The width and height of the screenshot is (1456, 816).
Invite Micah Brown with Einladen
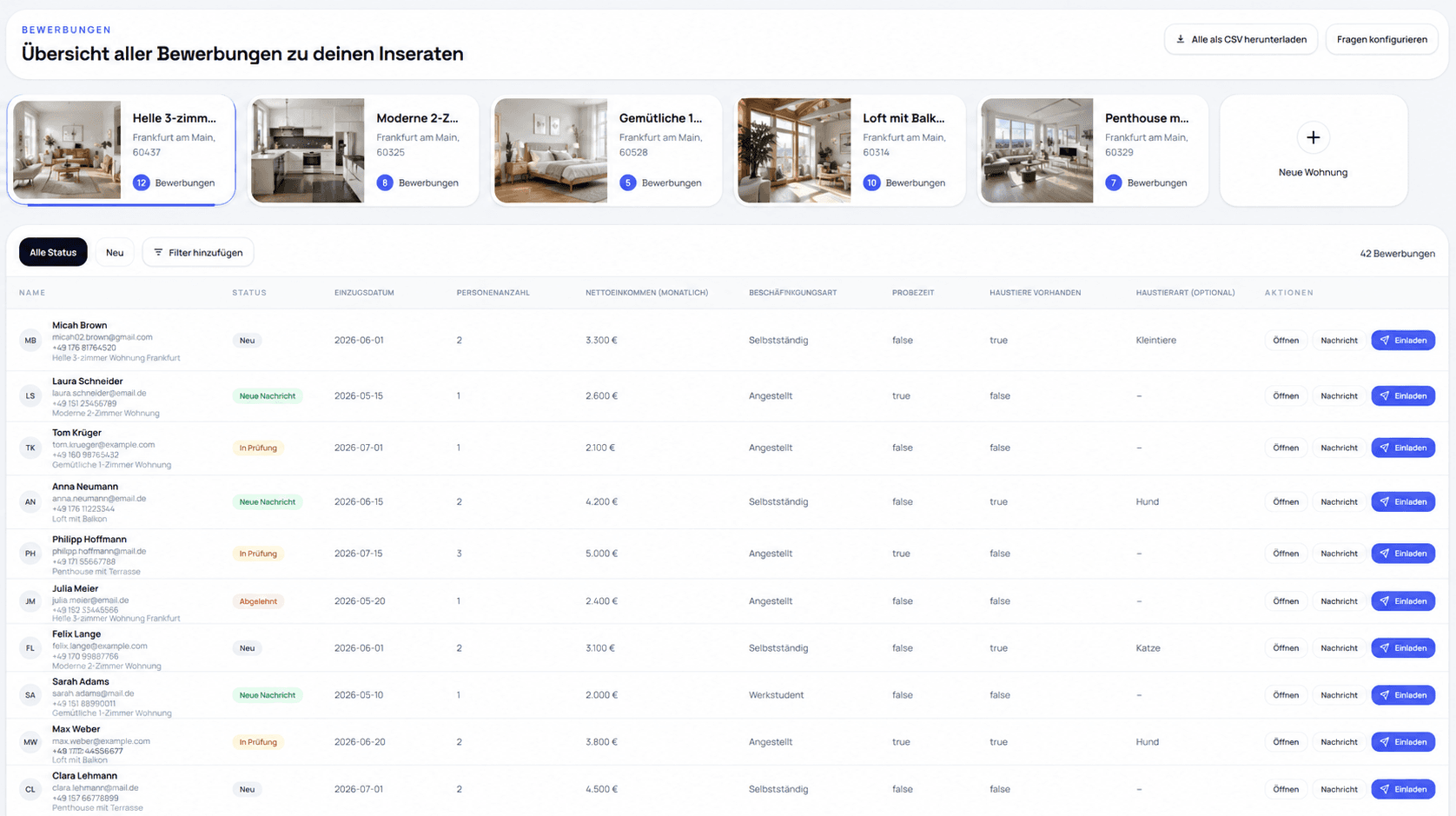click(1403, 341)
